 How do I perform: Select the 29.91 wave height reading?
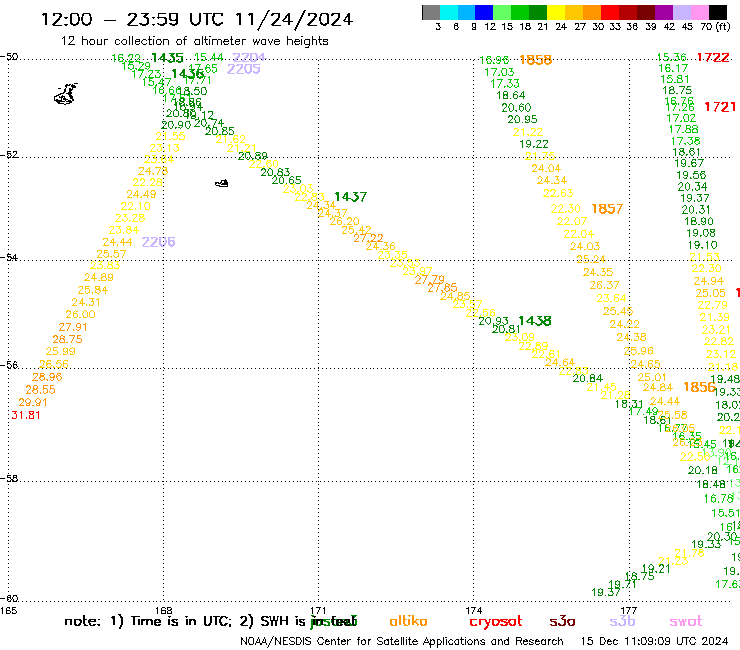pos(33,403)
